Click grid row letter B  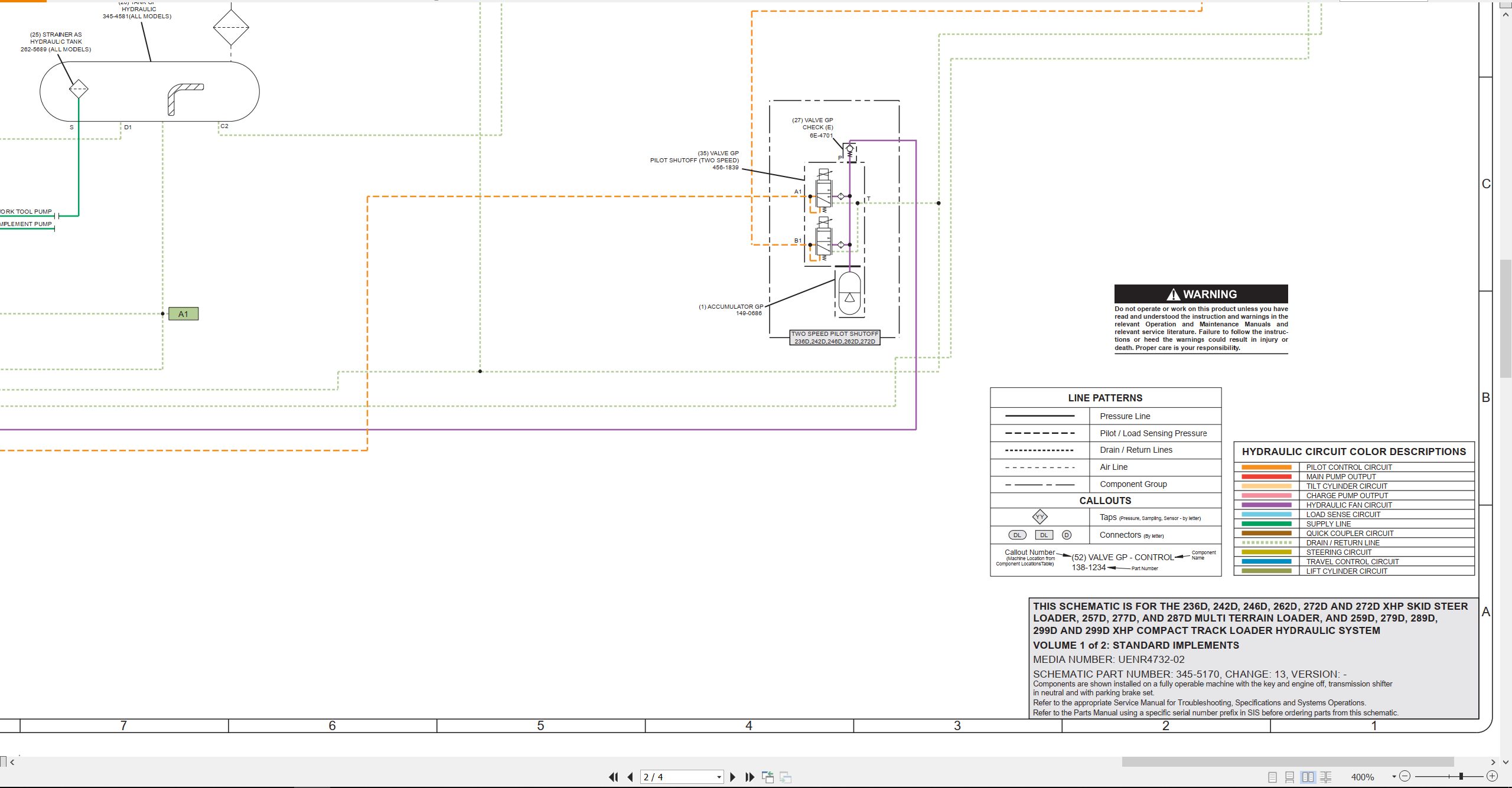(1486, 398)
